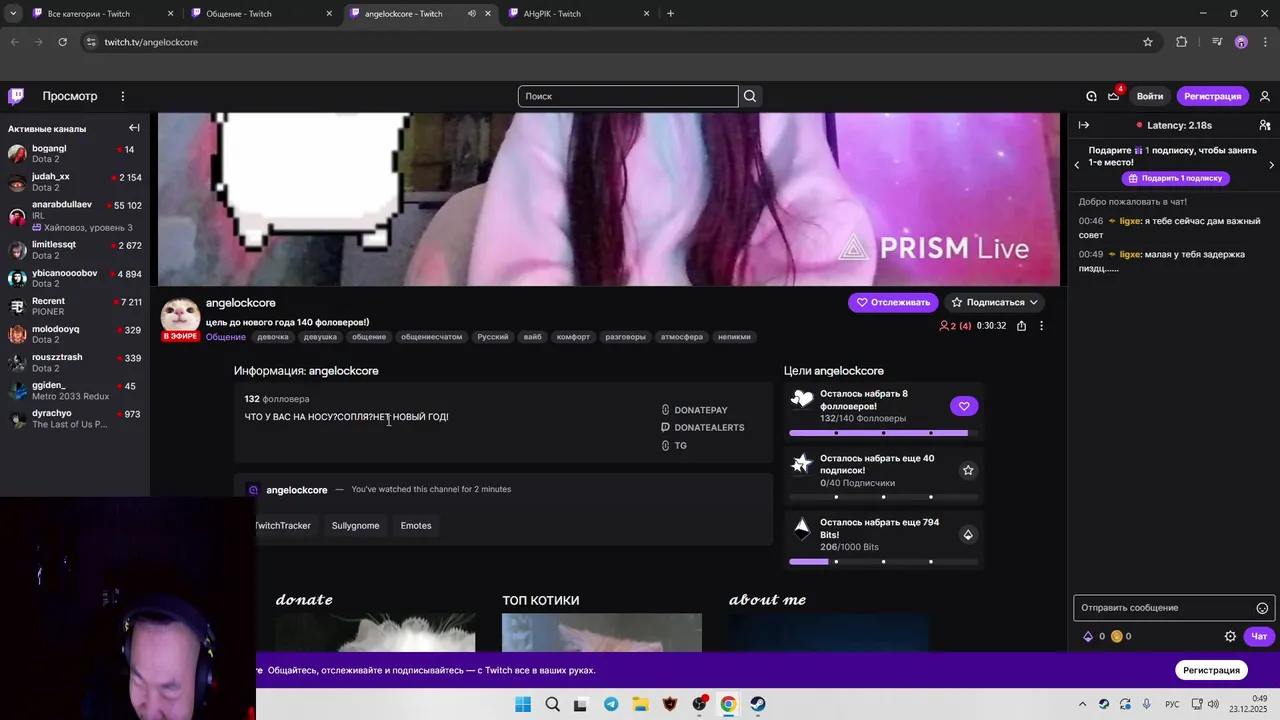This screenshot has height=720, width=1280.
Task: Open the emote picker in chat input
Action: pos(1262,608)
